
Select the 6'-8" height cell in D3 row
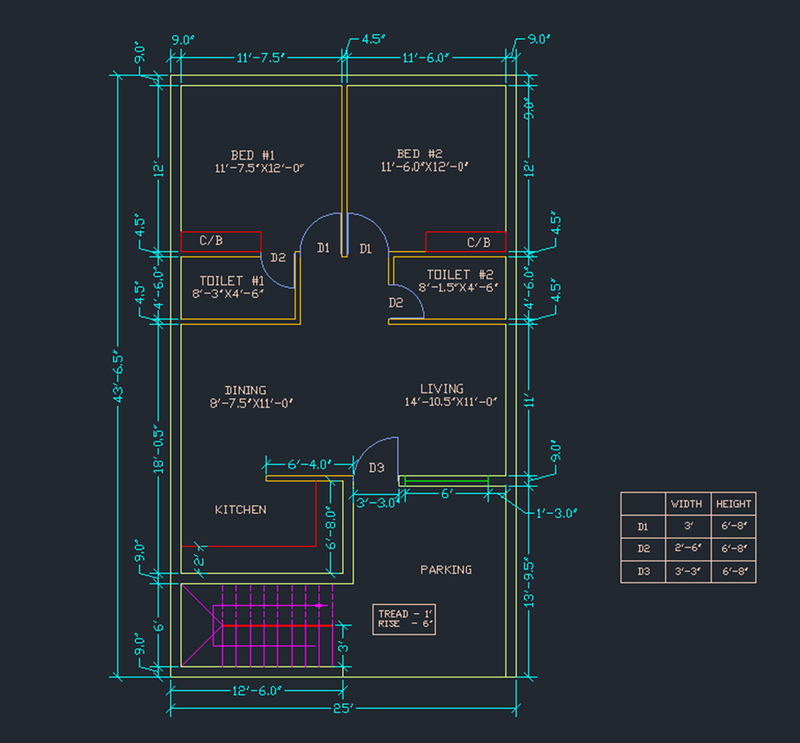pos(735,572)
